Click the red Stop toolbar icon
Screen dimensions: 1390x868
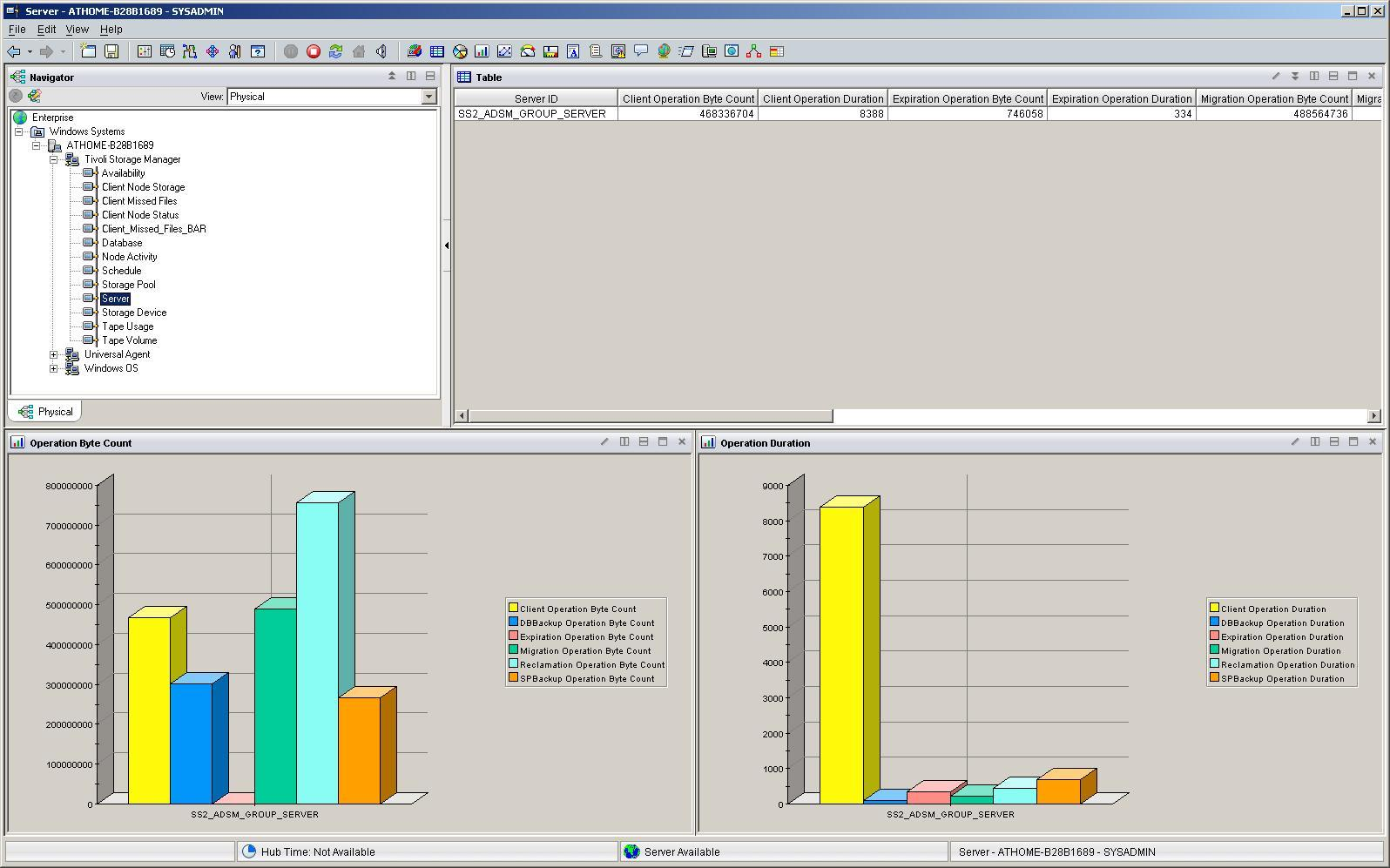[x=314, y=51]
